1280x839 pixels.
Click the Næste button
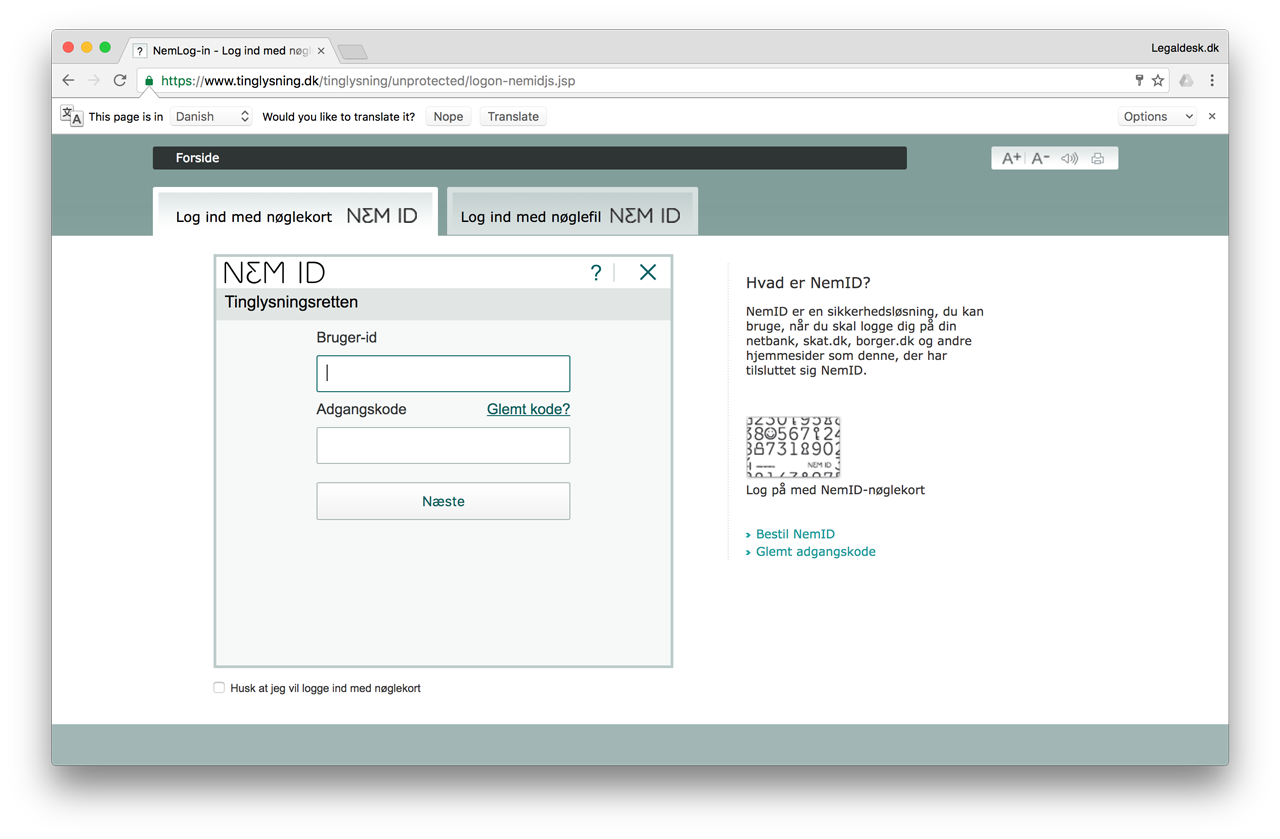point(443,501)
